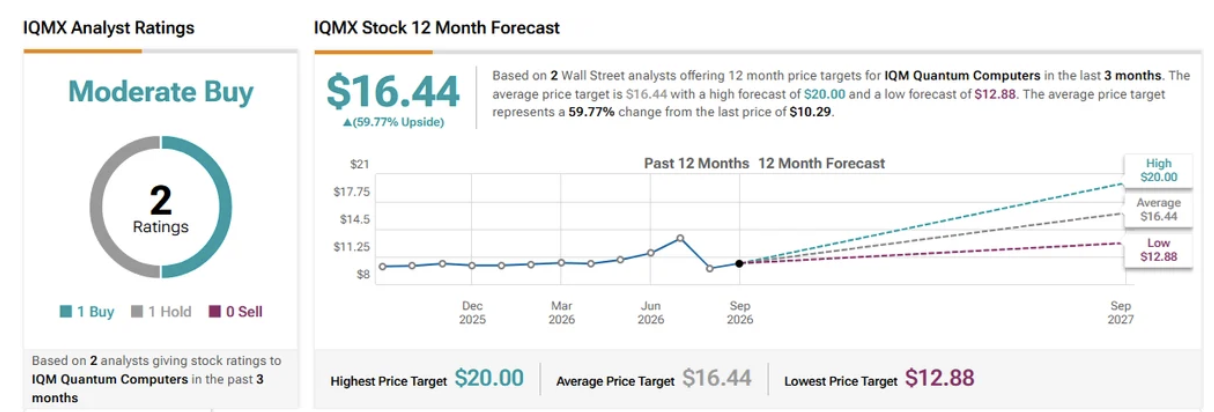The width and height of the screenshot is (1214, 412).
Task: Select the High $20.00 forecast label
Action: coord(1158,171)
